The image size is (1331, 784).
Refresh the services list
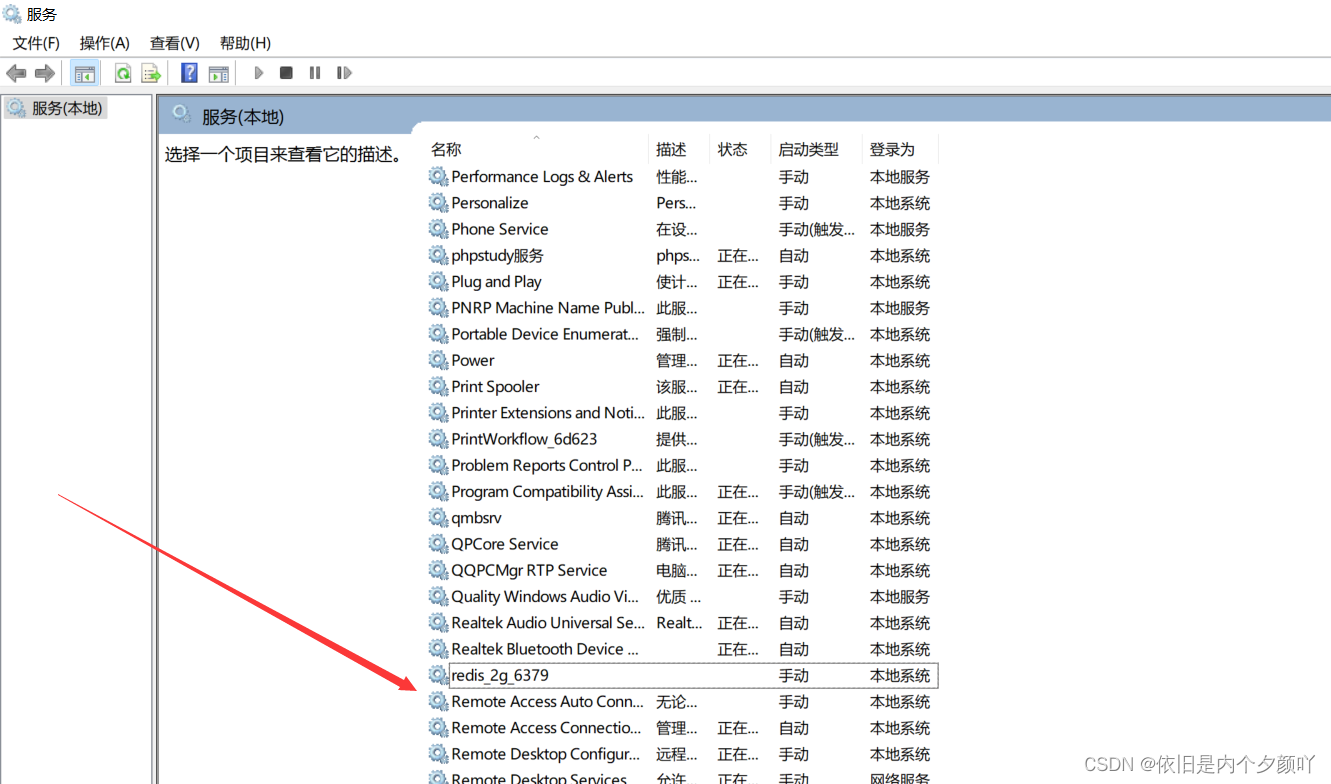[x=122, y=72]
